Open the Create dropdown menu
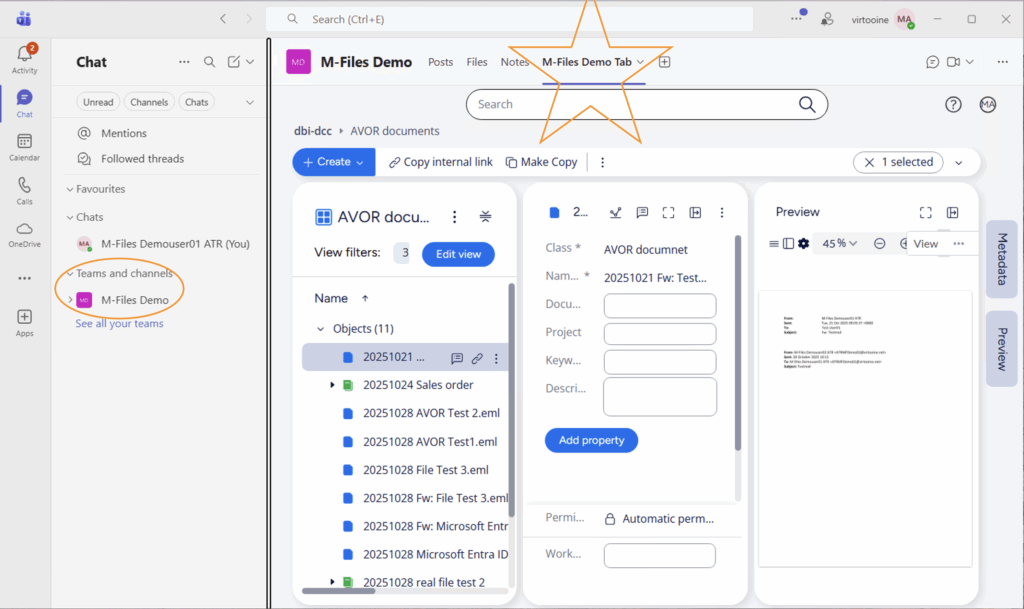 point(333,162)
